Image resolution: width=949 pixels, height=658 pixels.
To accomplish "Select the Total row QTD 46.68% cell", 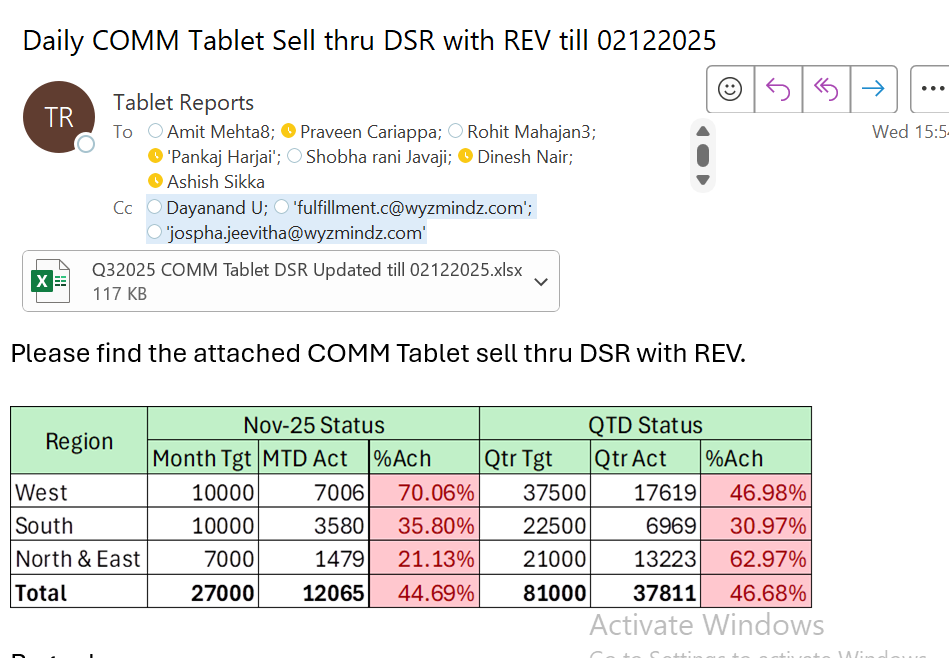I will click(755, 592).
